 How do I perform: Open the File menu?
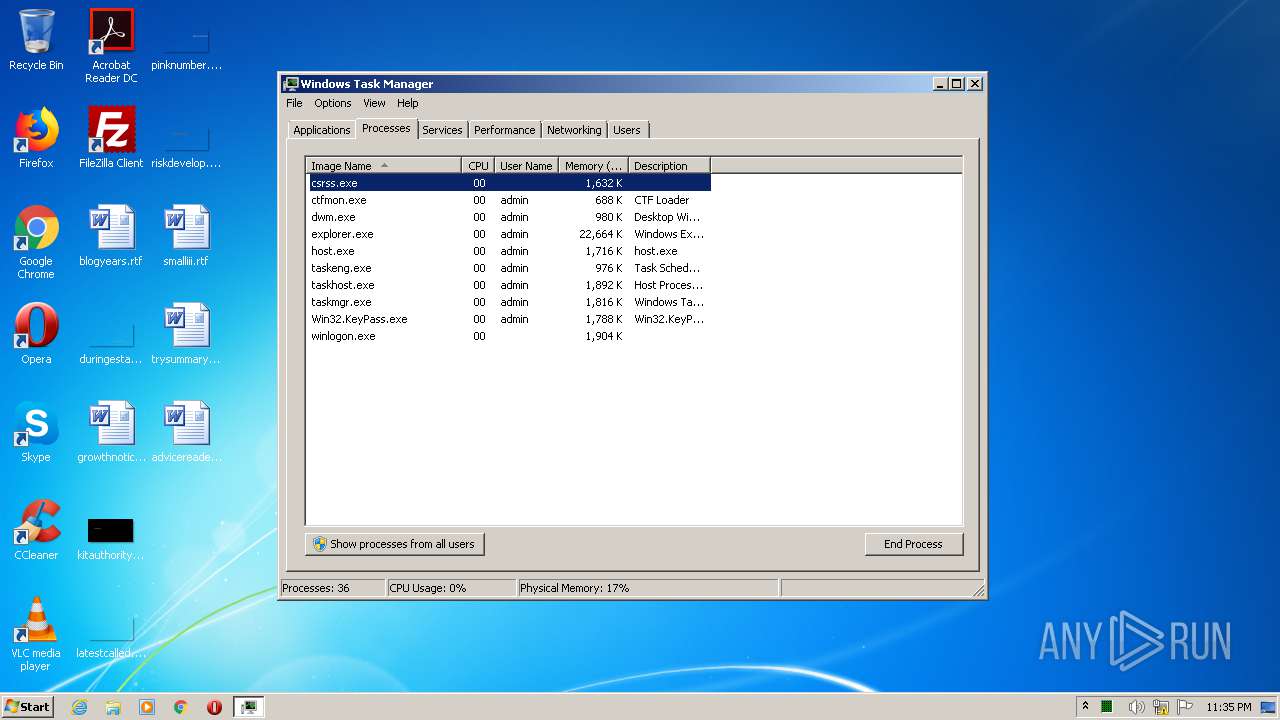pos(294,103)
